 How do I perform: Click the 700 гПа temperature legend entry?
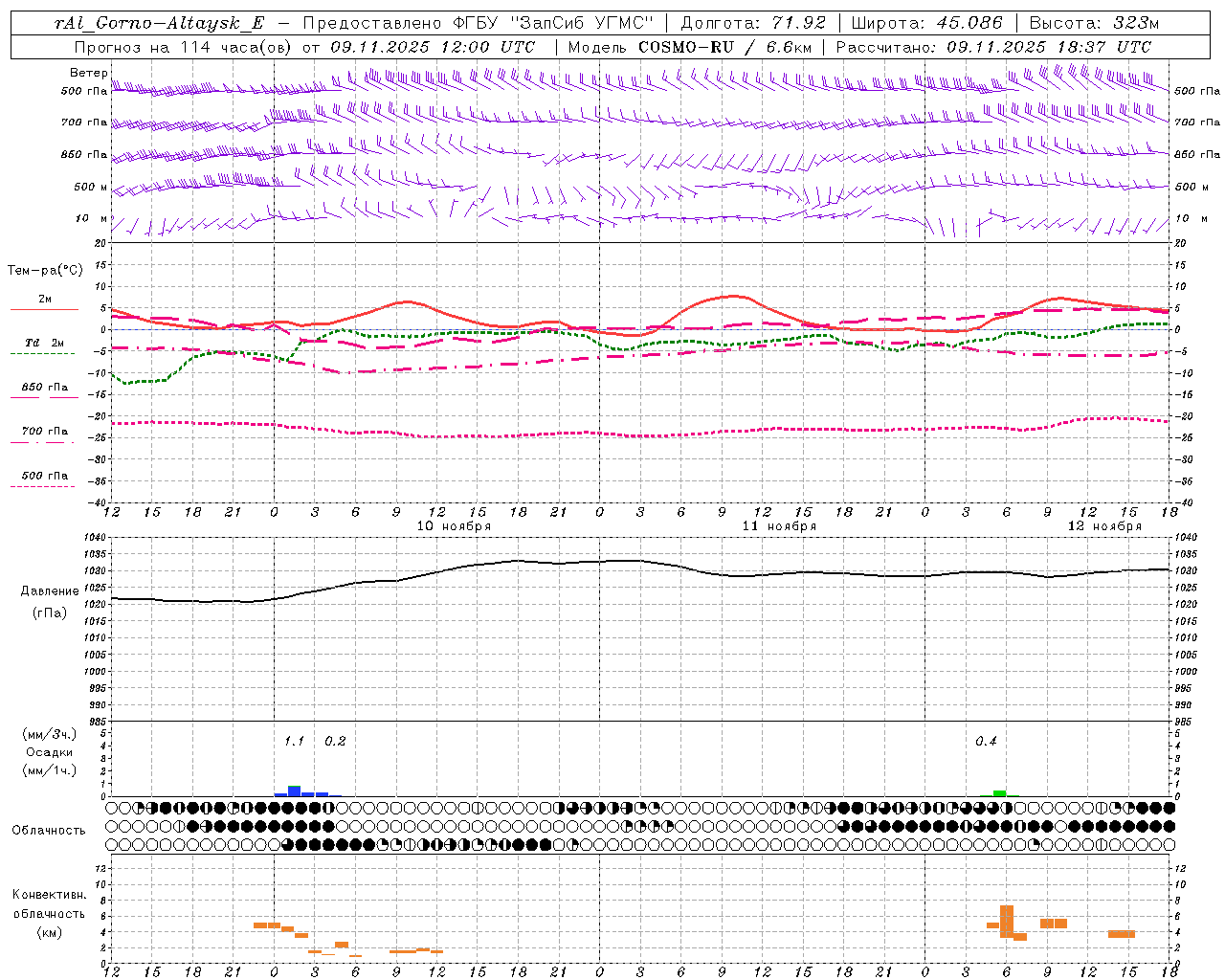point(44,432)
